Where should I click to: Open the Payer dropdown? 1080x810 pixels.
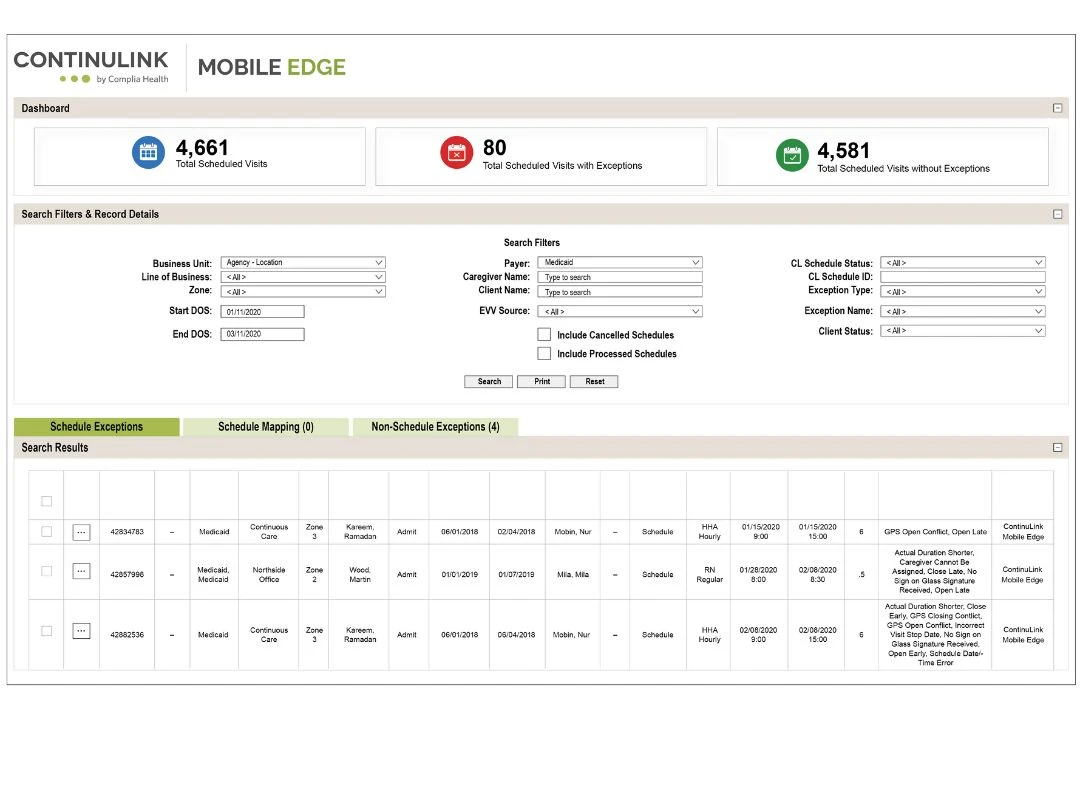[620, 262]
